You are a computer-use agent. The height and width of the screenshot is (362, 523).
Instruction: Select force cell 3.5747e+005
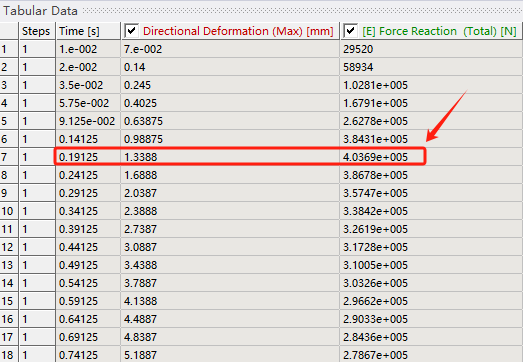click(x=432, y=194)
